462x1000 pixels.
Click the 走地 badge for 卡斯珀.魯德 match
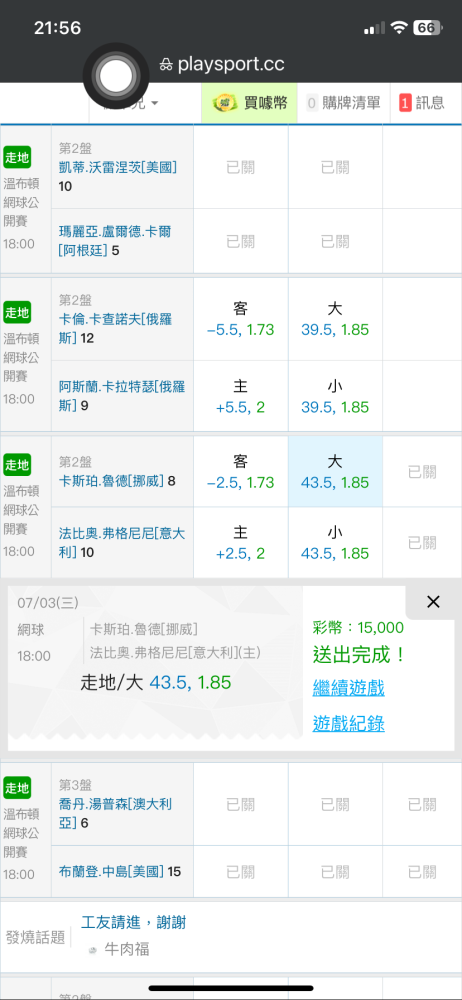pos(17,465)
